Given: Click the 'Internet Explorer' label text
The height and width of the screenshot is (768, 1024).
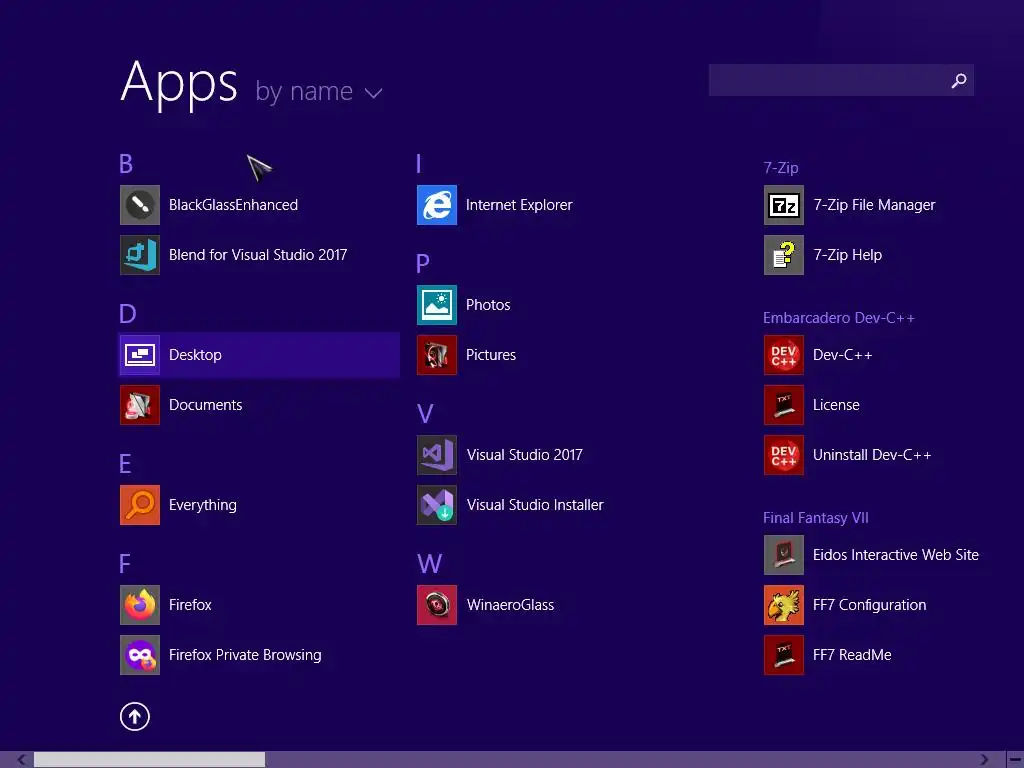Looking at the screenshot, I should click(519, 205).
